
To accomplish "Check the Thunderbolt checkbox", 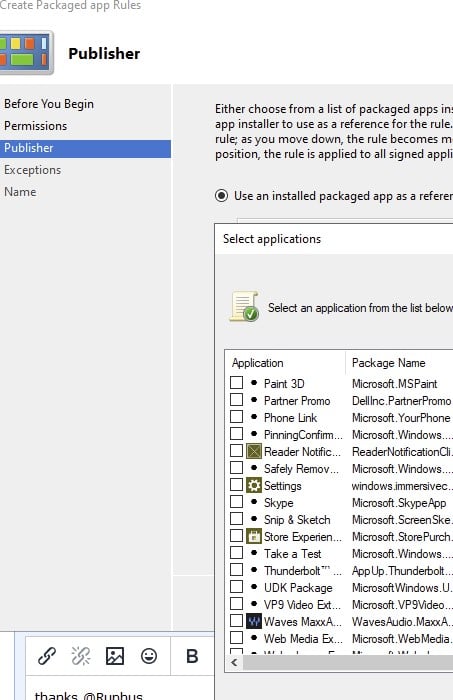I will 237,570.
